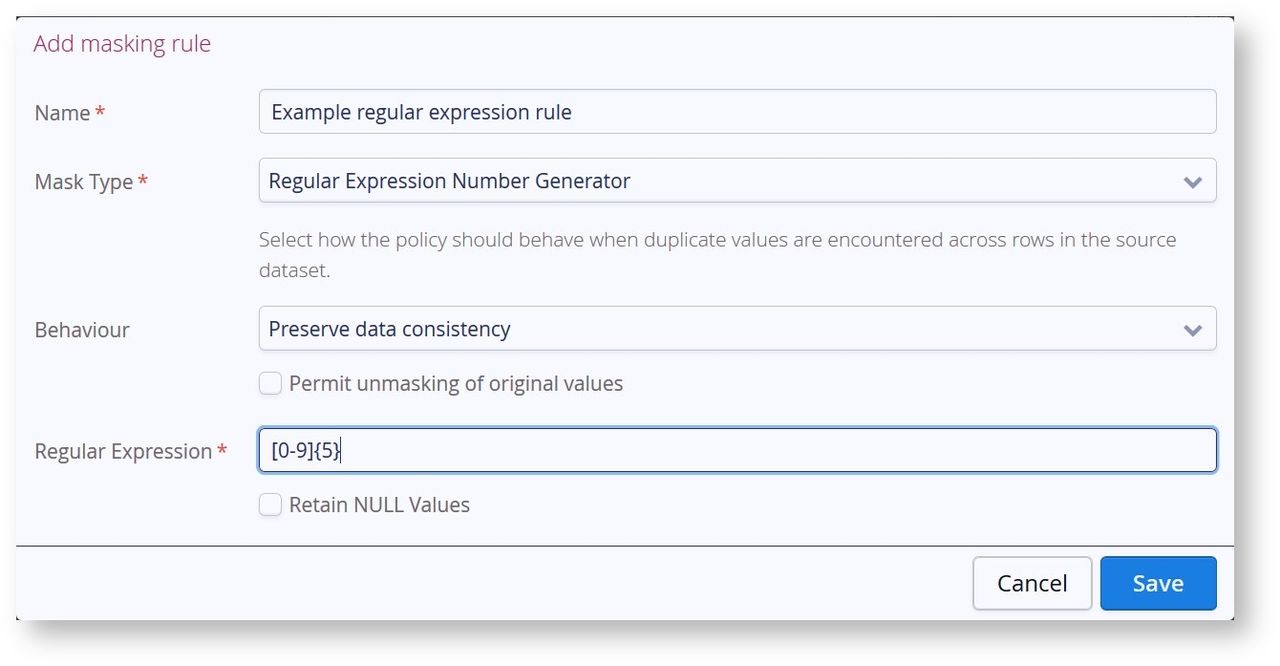This screenshot has height=666, width=1280.
Task: Click the Mask Type field label
Action: click(x=84, y=182)
